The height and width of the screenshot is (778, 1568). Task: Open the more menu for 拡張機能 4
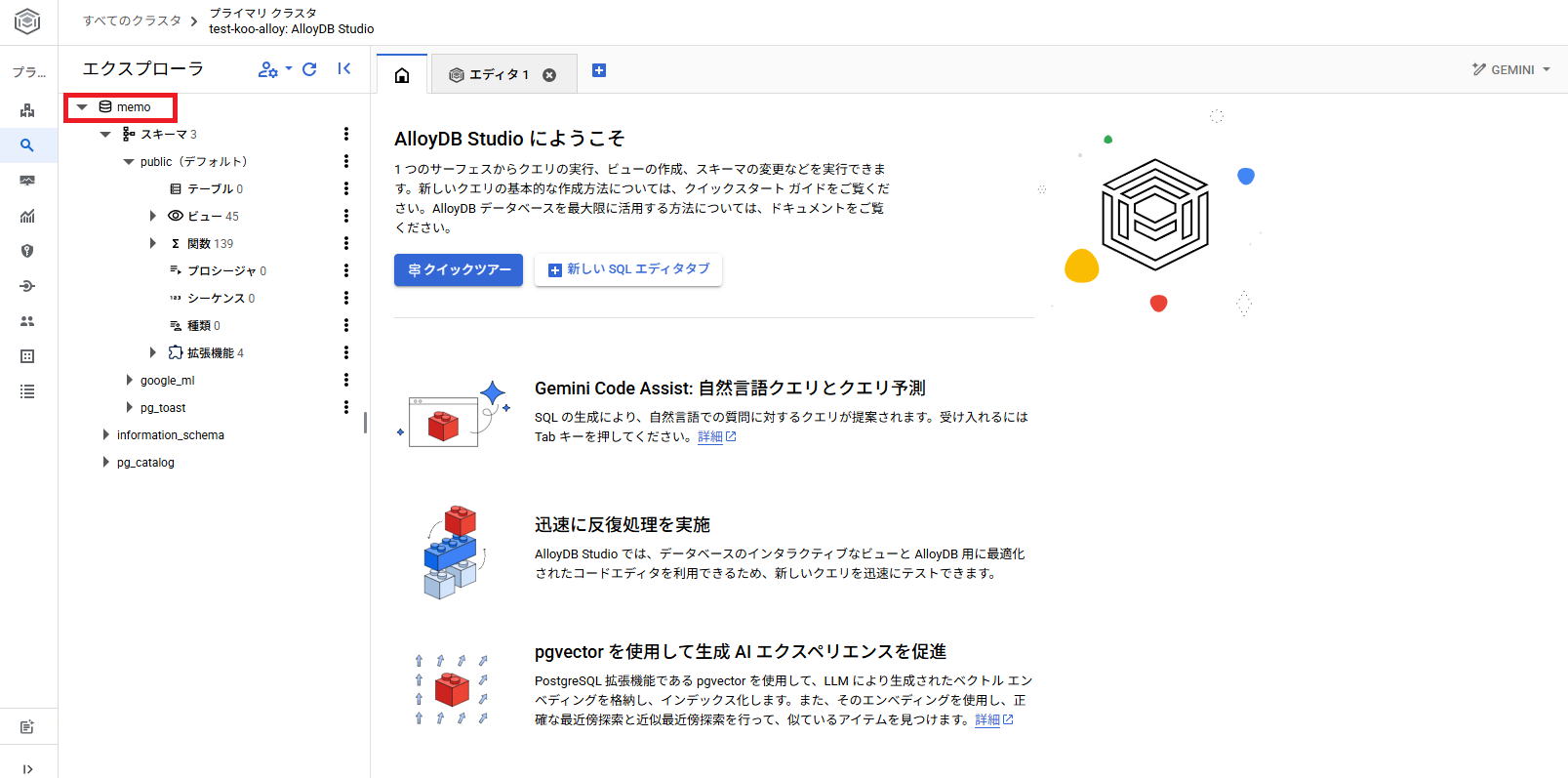(x=345, y=352)
